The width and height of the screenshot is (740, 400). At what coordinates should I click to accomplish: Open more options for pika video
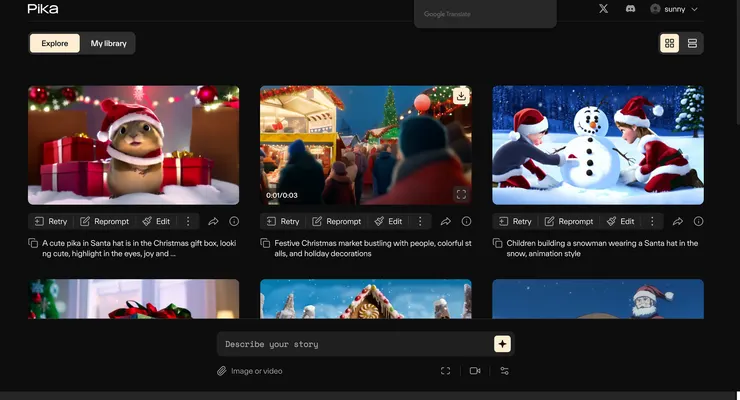188,221
